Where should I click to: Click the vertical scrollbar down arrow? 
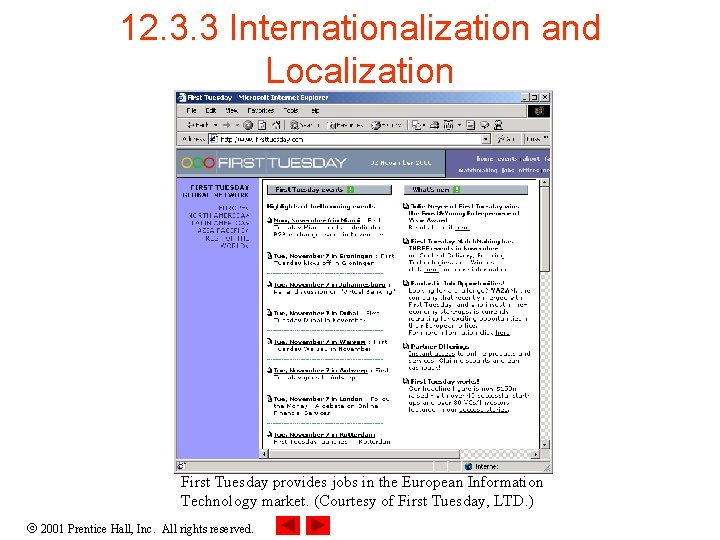tap(545, 444)
